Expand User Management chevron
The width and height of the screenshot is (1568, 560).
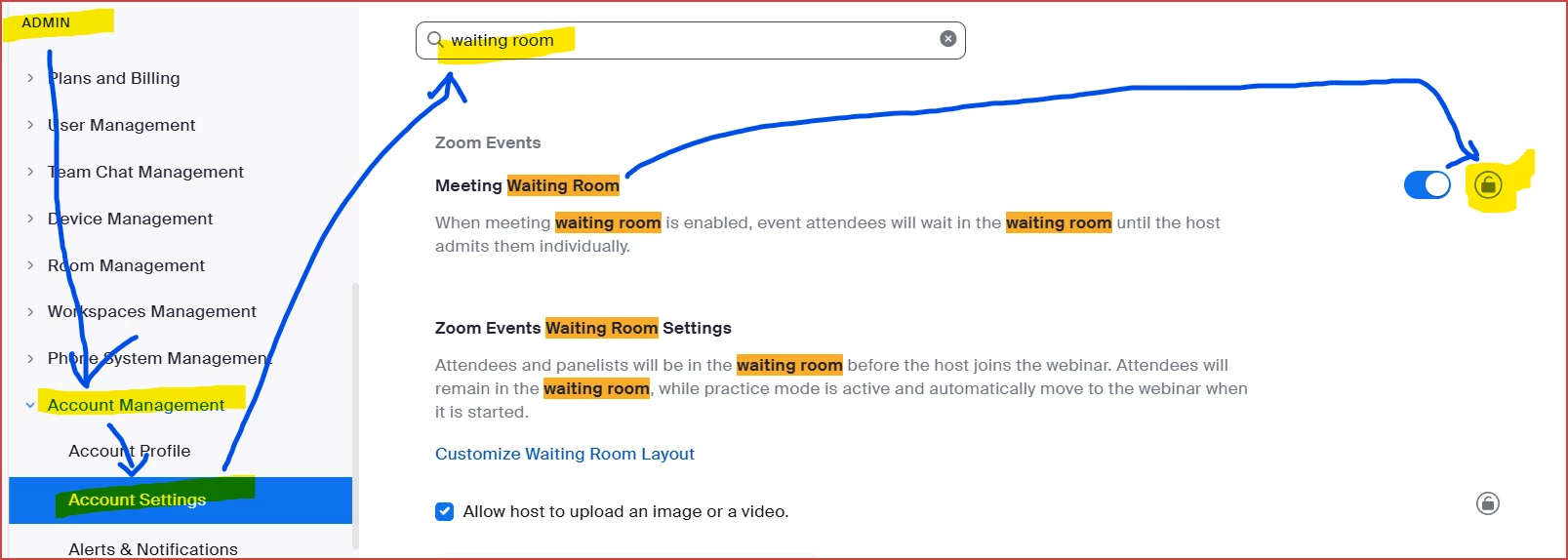pyautogui.click(x=30, y=125)
